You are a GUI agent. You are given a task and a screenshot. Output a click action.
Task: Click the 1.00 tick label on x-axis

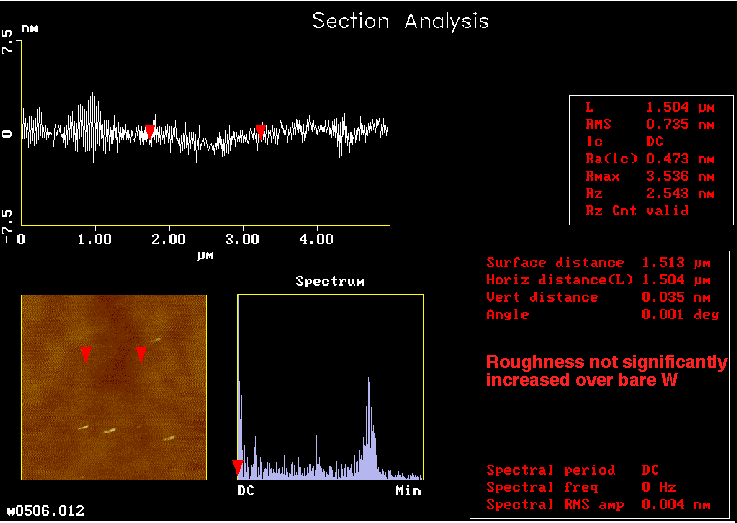(95, 239)
